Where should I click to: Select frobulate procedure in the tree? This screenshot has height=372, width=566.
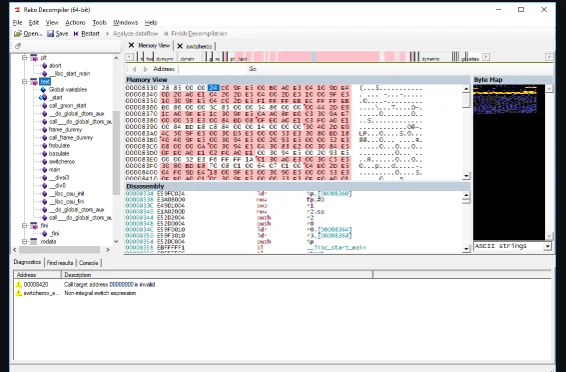pos(59,146)
